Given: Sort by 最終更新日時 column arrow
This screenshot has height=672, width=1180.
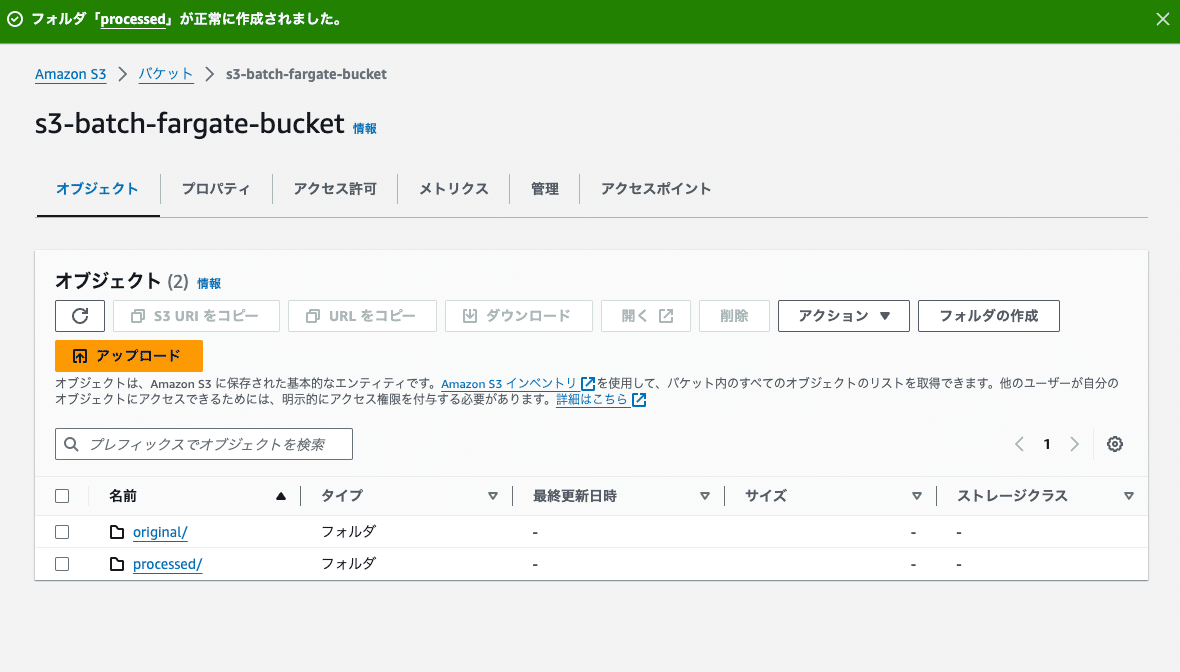Looking at the screenshot, I should point(705,496).
